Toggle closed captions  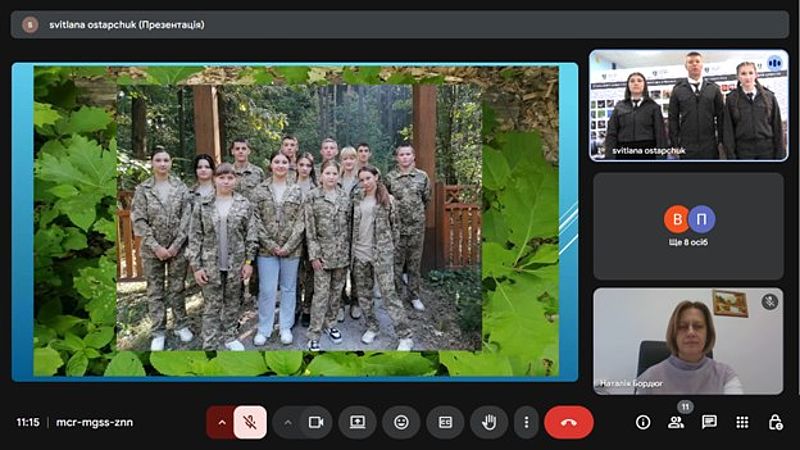[445, 422]
